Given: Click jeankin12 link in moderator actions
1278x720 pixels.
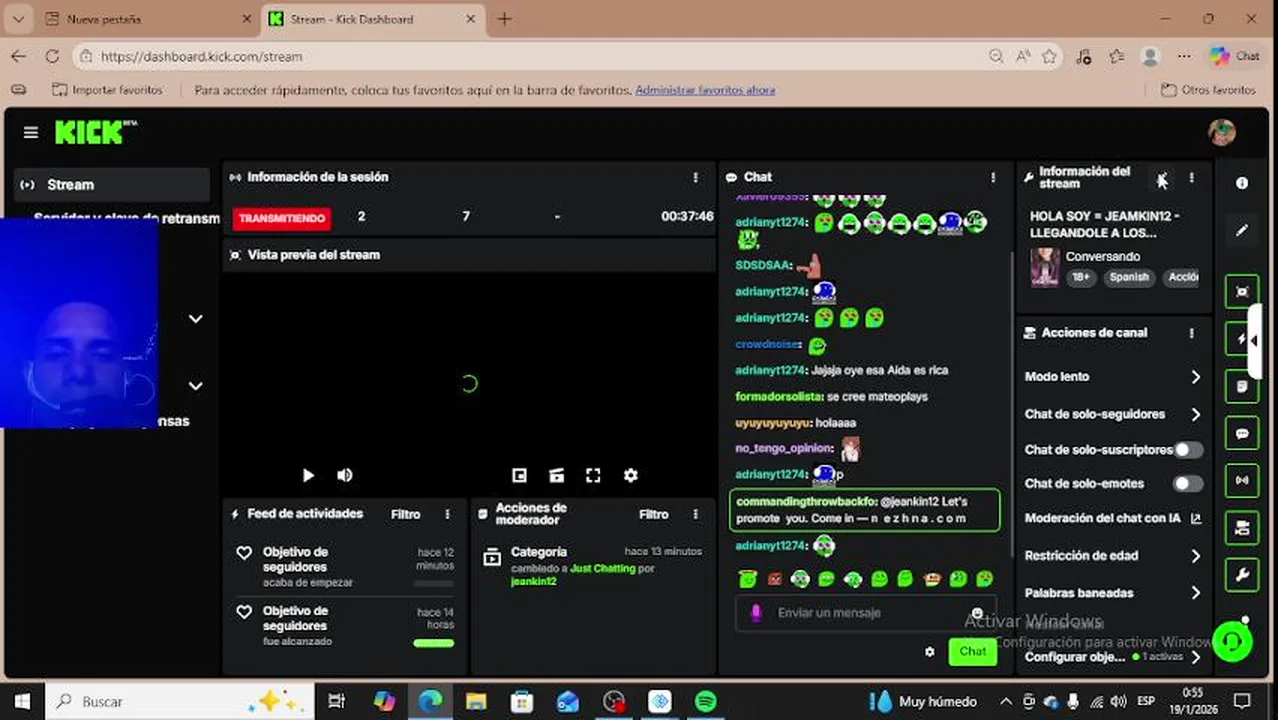Looking at the screenshot, I should pyautogui.click(x=533, y=582).
